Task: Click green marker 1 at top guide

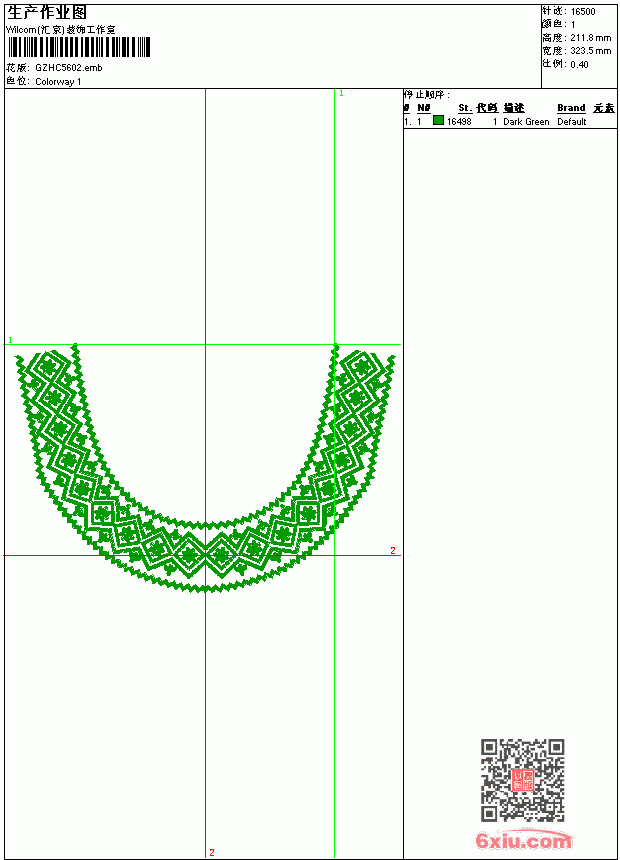Action: (x=341, y=94)
